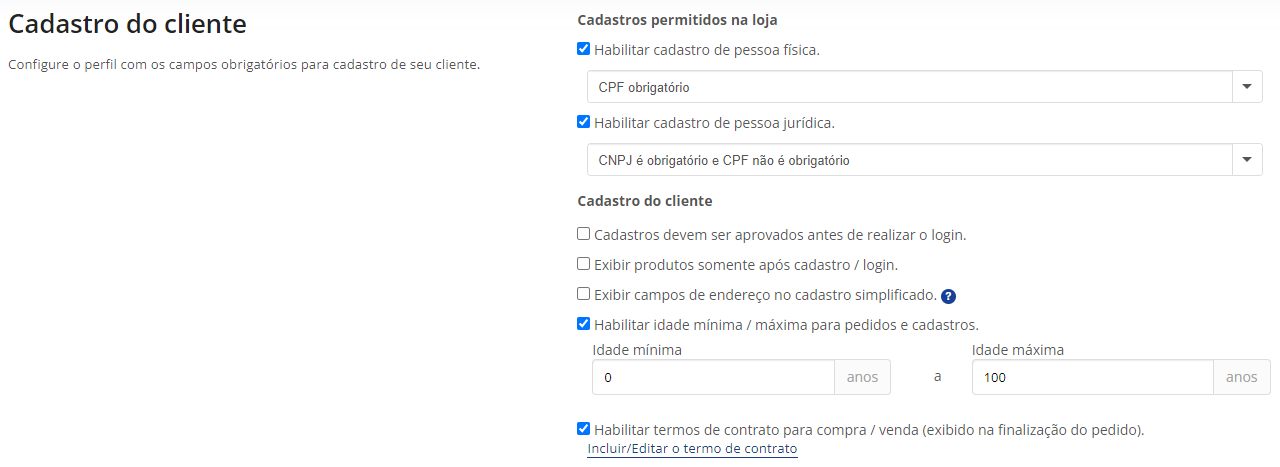Click the large Cadastro do cliente page title

click(128, 23)
